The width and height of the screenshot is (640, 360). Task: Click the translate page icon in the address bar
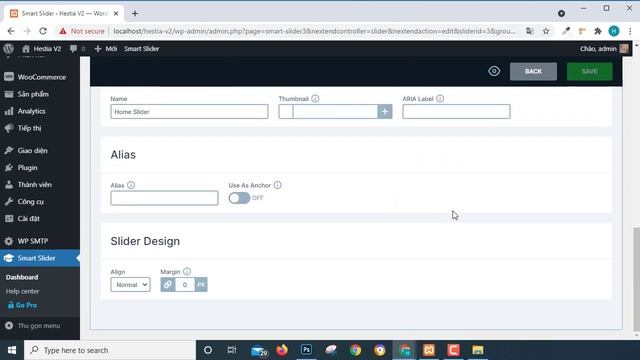(530, 31)
